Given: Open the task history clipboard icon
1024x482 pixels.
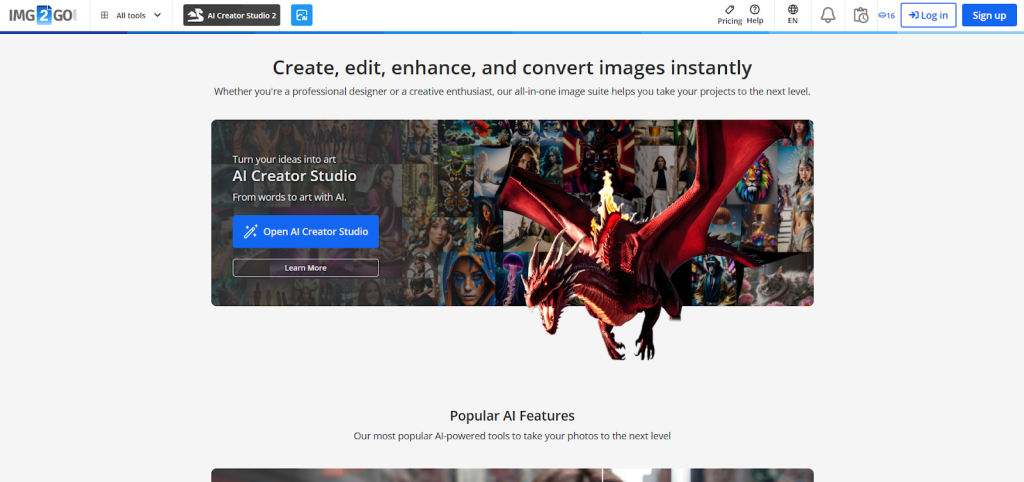Looking at the screenshot, I should [861, 15].
